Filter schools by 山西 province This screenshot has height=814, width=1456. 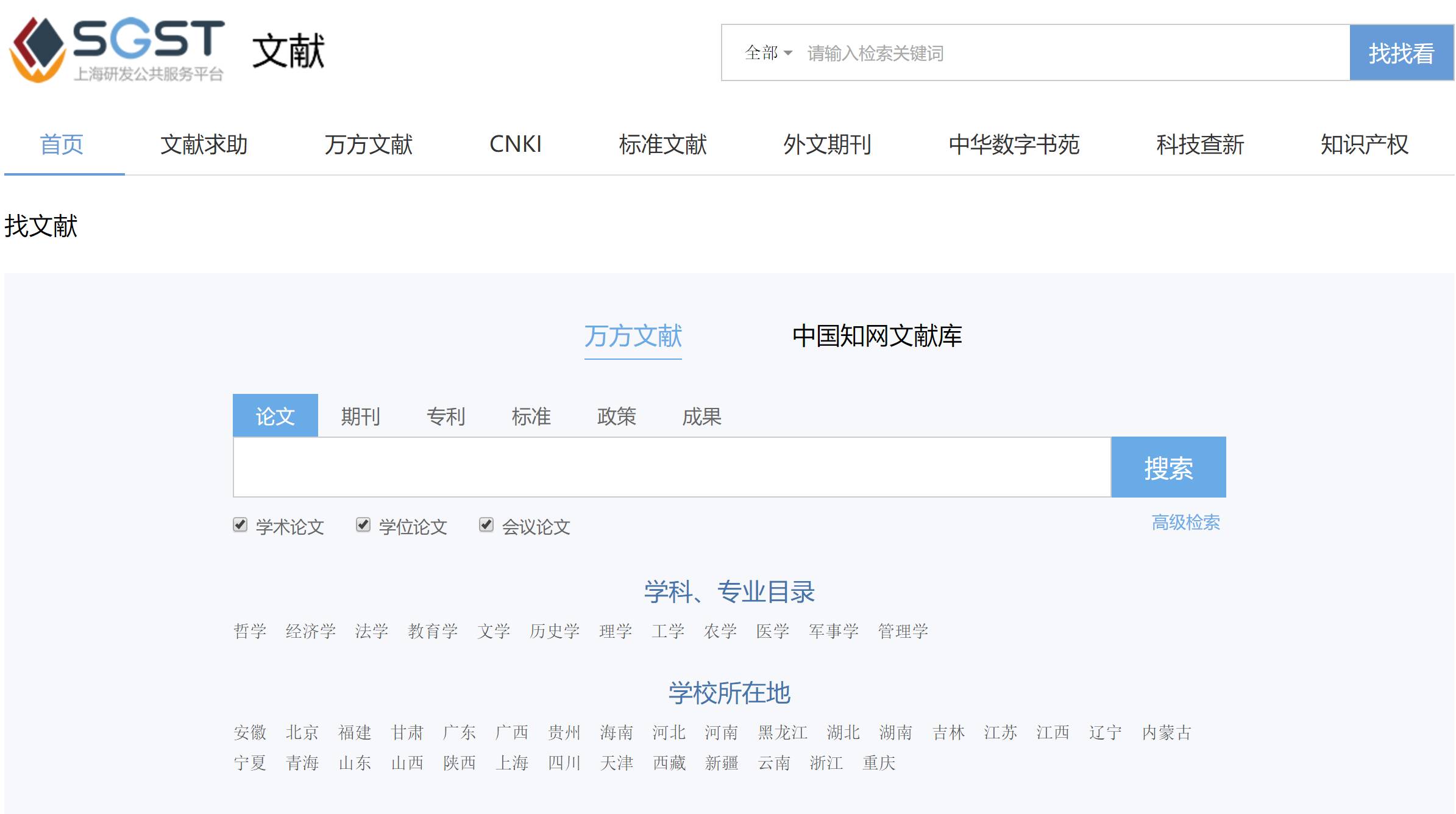click(407, 763)
